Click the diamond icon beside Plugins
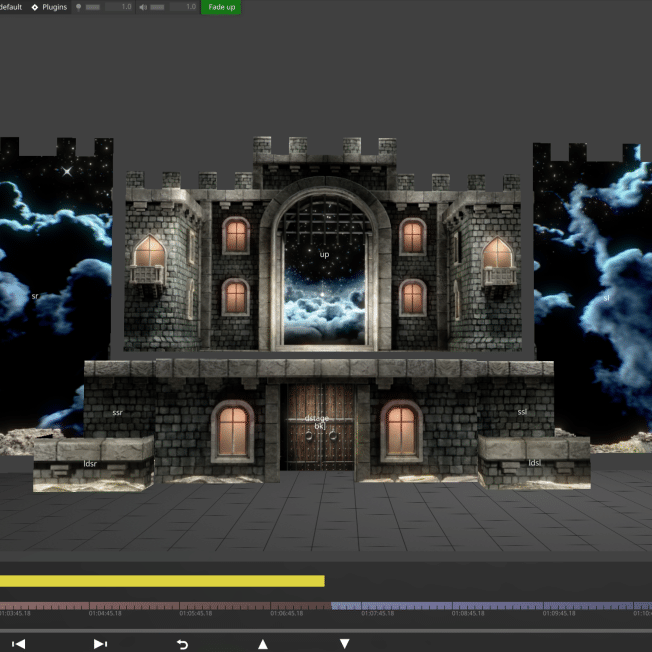Image resolution: width=652 pixels, height=652 pixels. coord(35,7)
